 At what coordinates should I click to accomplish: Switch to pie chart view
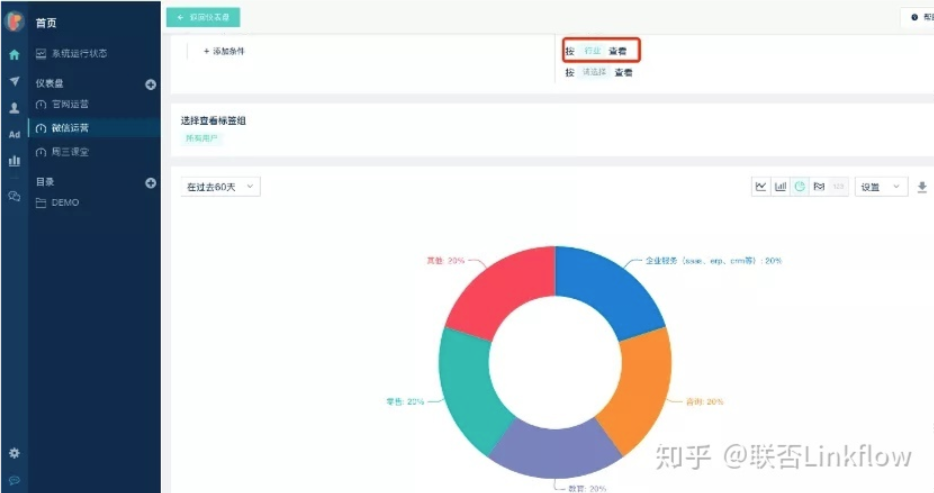coord(800,186)
